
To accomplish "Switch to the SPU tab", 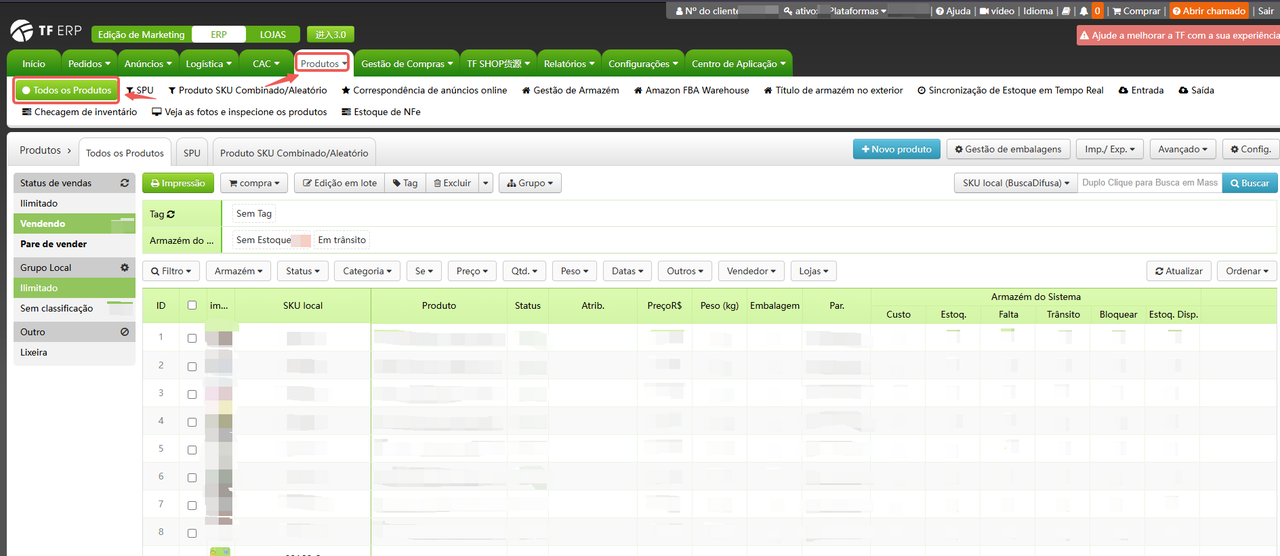I will 191,153.
